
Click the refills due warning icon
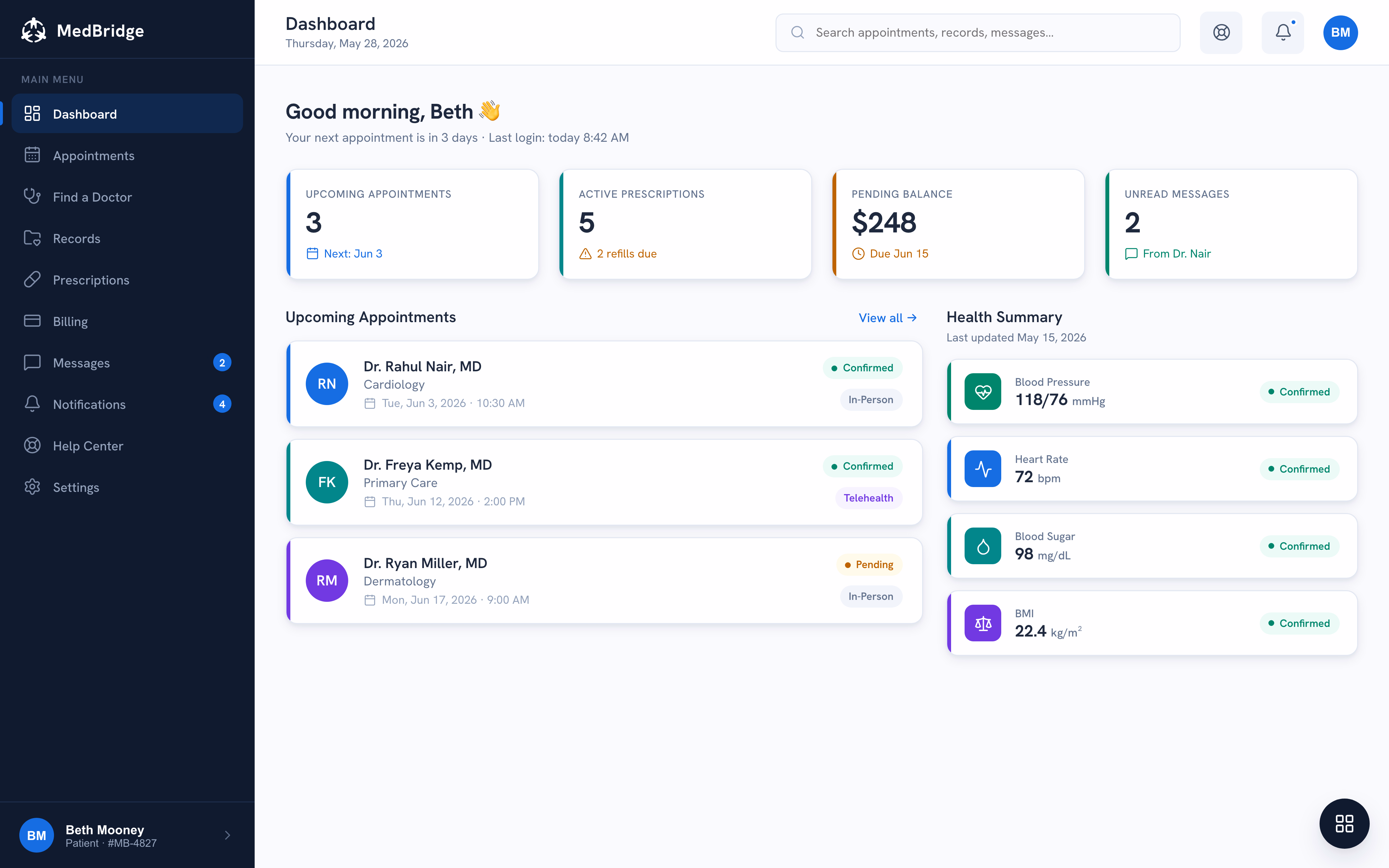pos(585,254)
